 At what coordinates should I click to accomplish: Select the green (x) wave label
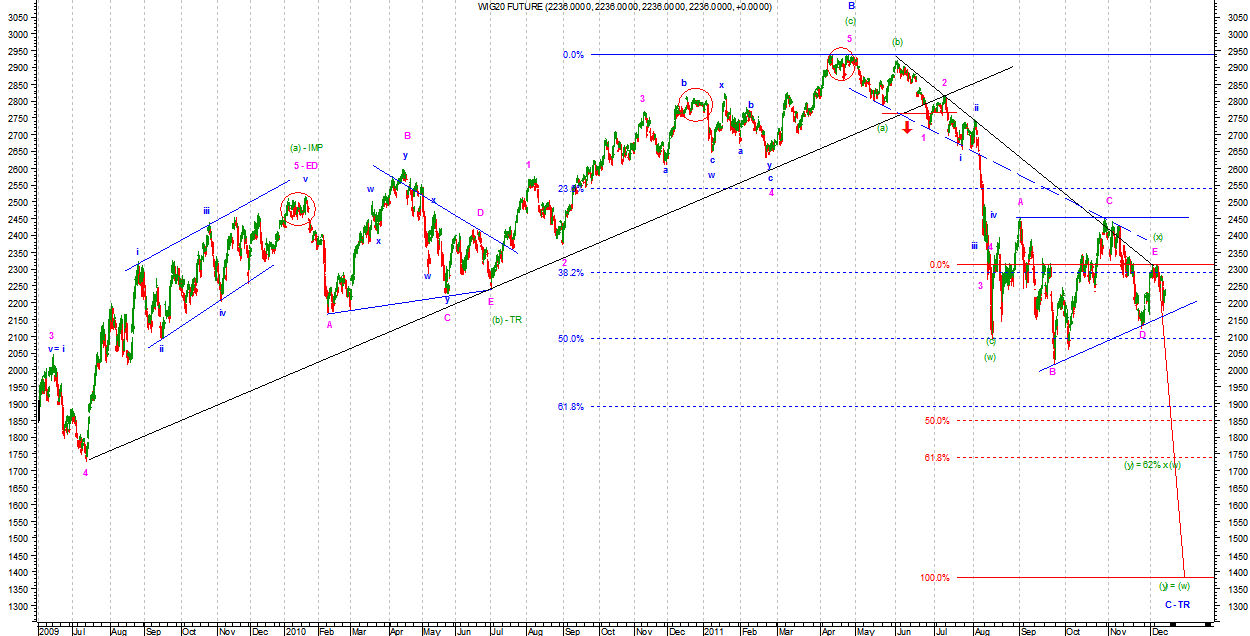point(1158,237)
